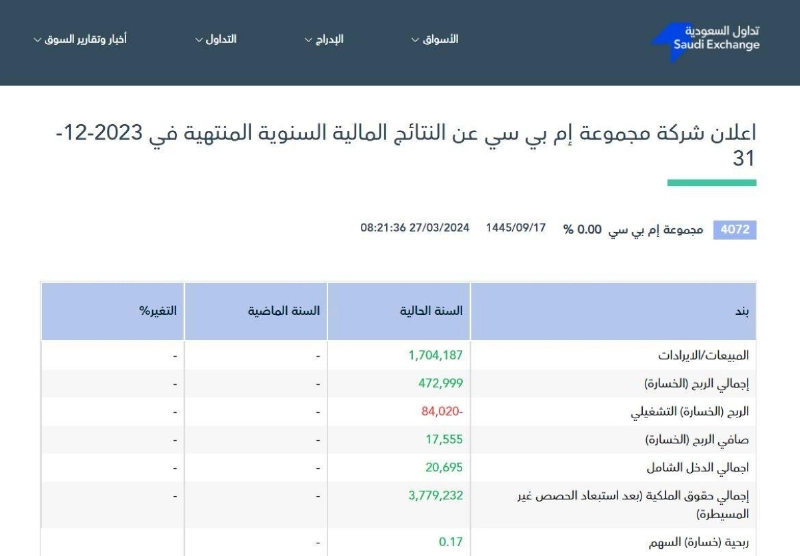Open the الأسواق menu
800x556 pixels.
click(435, 39)
